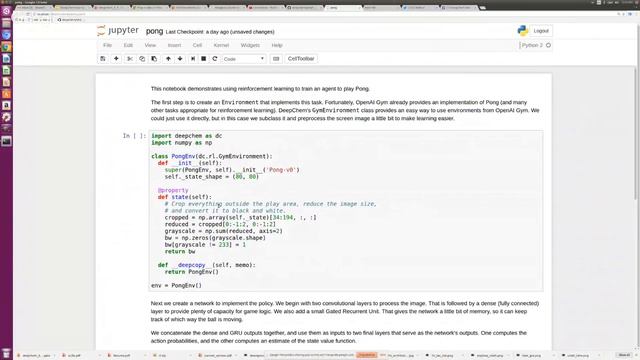Restart the kernel with the circular arrow
The image size is (640, 360).
pyautogui.click(x=215, y=59)
